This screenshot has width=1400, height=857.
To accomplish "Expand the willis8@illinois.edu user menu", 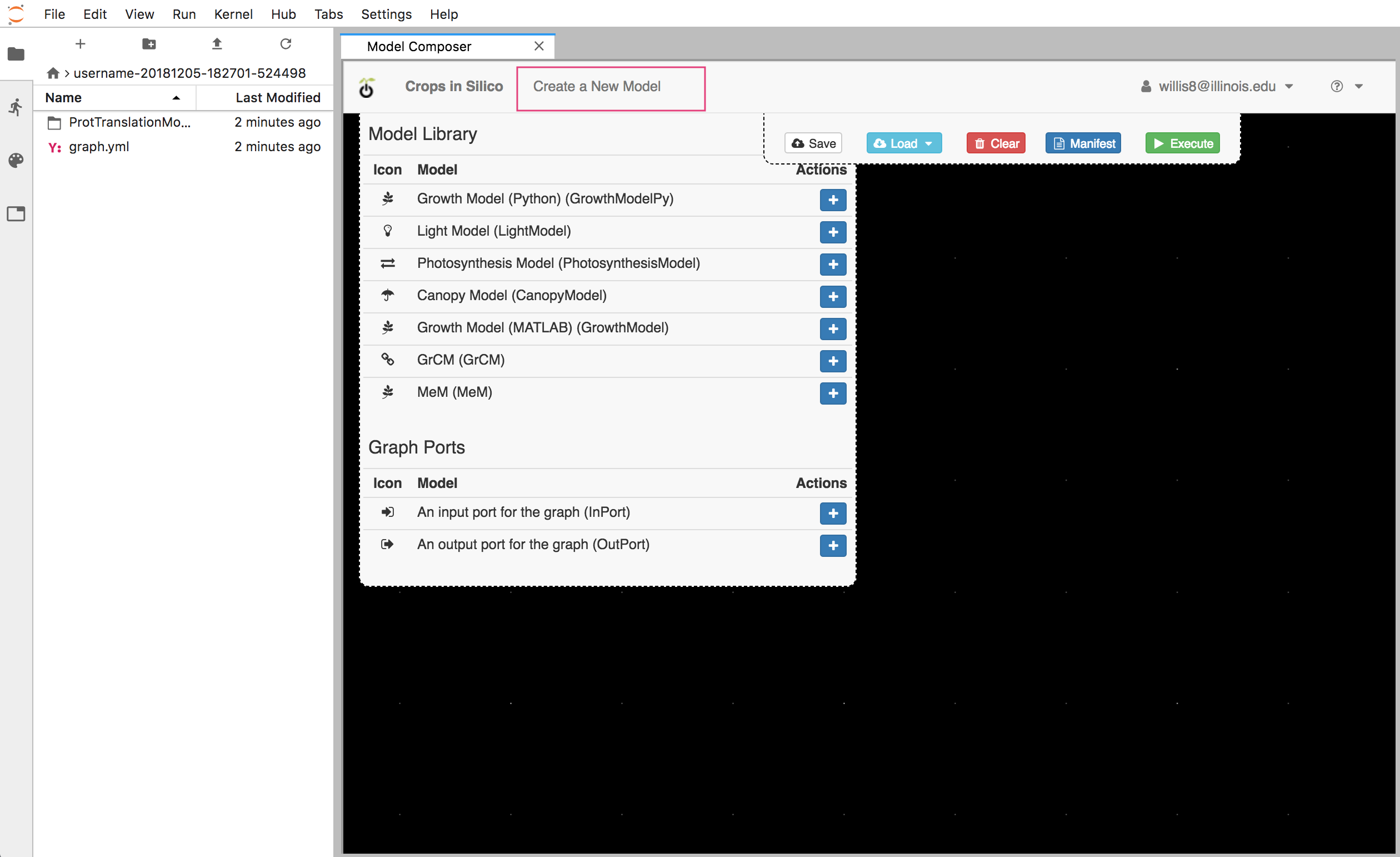I will point(1217,86).
